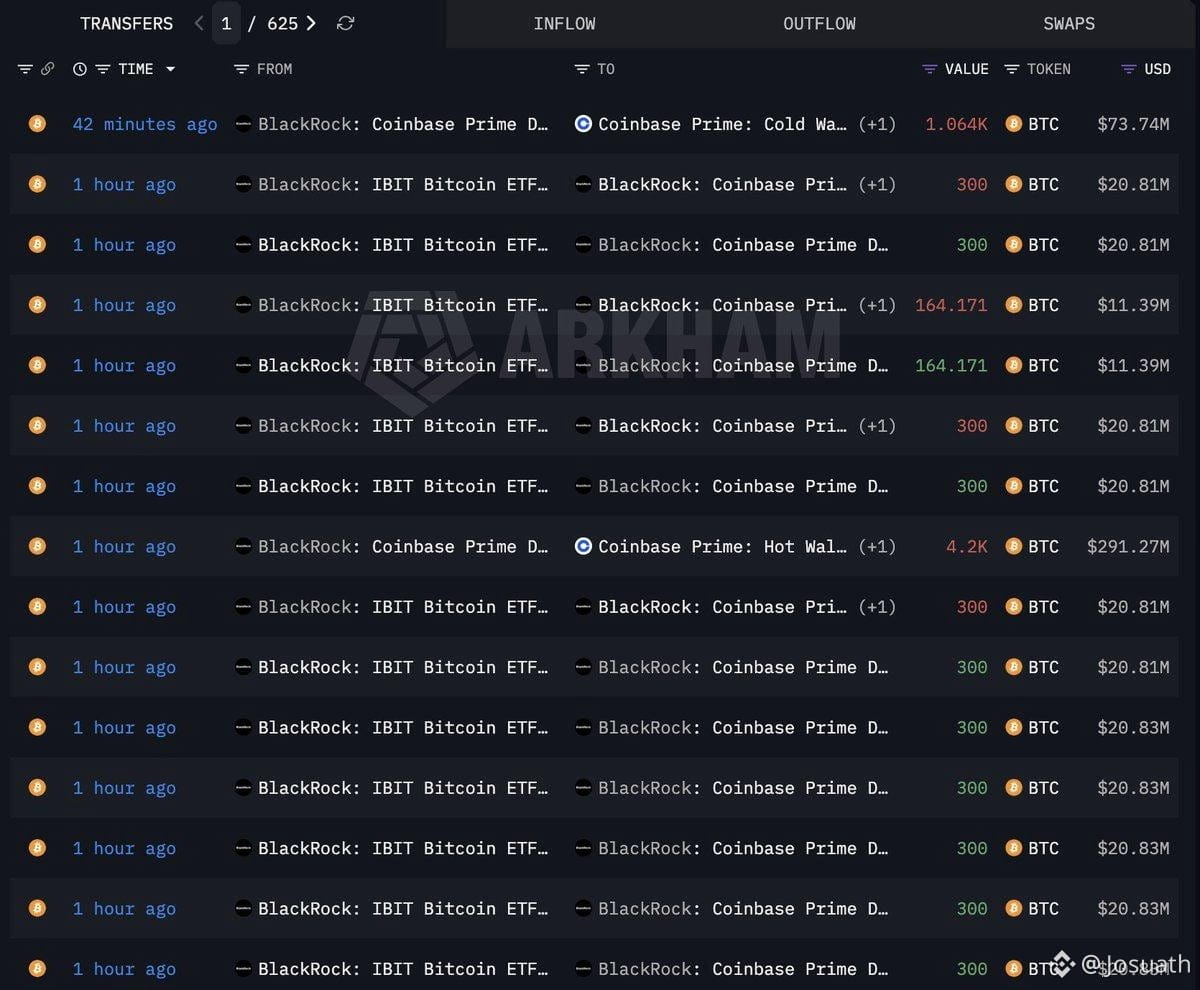Image resolution: width=1200 pixels, height=990 pixels.
Task: Click (+1) in the red 164.171 row
Action: pos(877,305)
